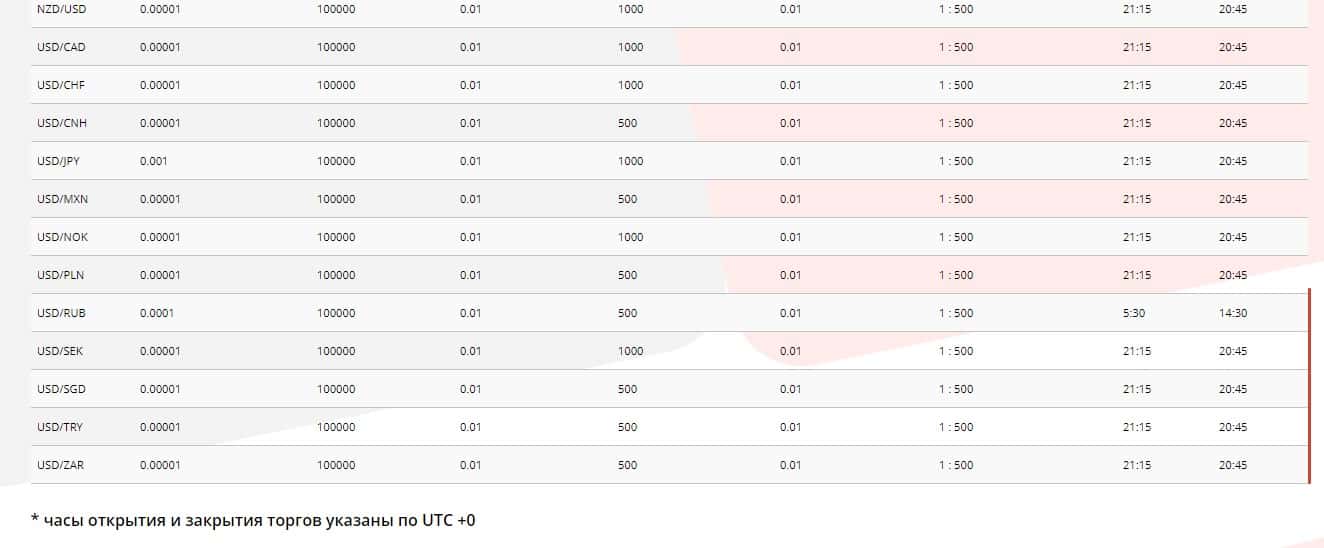Select the NZD/USD pair name

(x=61, y=9)
